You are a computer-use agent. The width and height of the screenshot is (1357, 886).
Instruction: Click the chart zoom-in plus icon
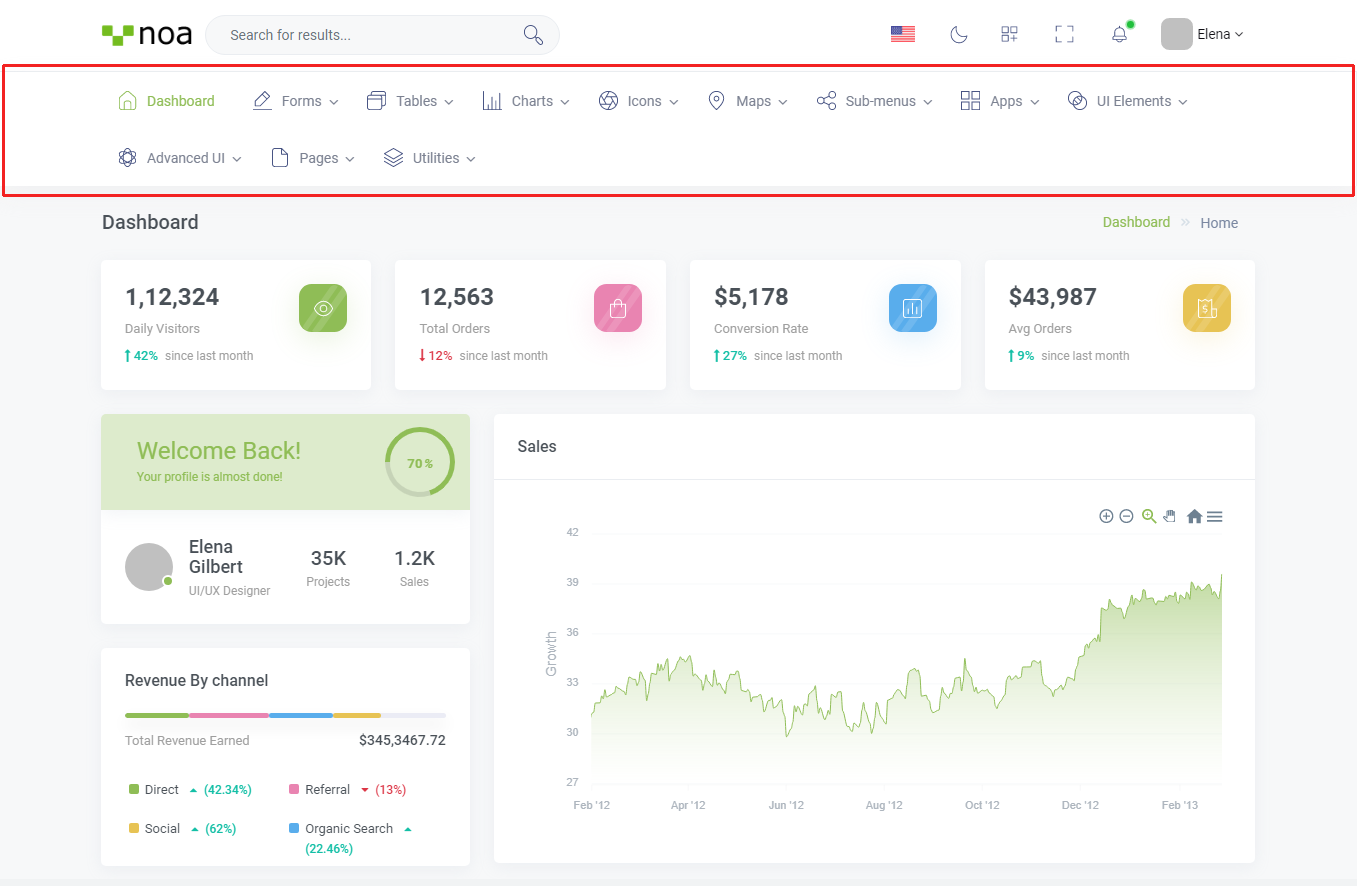coord(1106,516)
